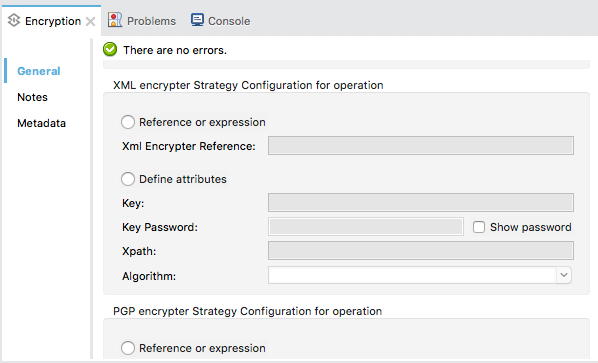Open the Metadata section
This screenshot has height=363, width=598.
click(x=42, y=123)
